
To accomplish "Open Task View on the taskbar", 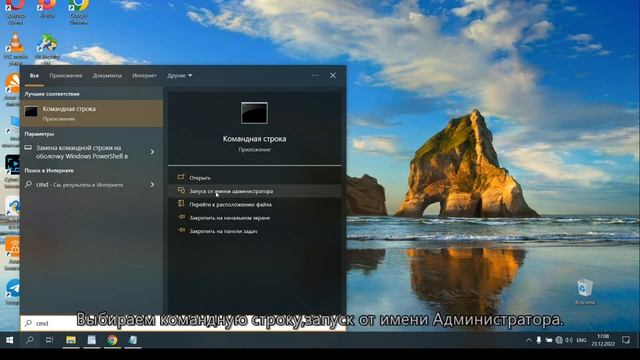I will pyautogui.click(x=49, y=340).
